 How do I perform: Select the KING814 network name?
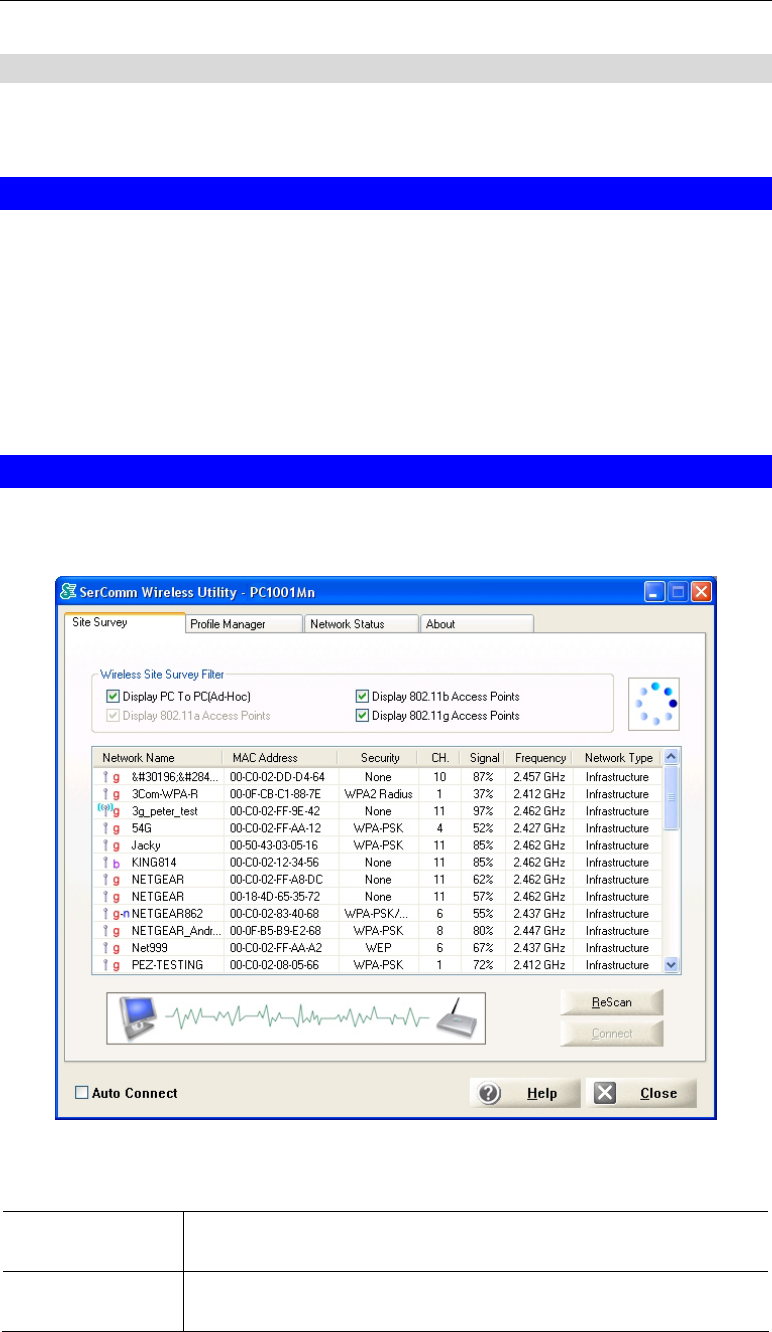[154, 862]
